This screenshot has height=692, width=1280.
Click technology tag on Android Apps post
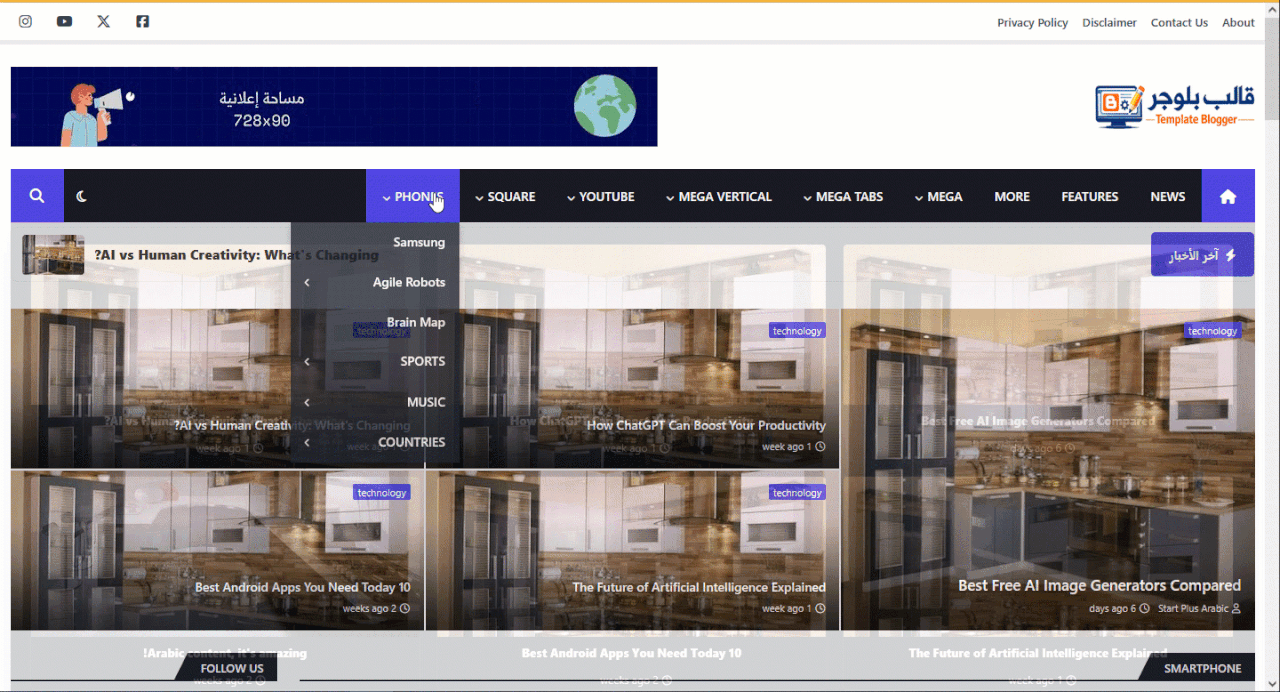point(382,493)
